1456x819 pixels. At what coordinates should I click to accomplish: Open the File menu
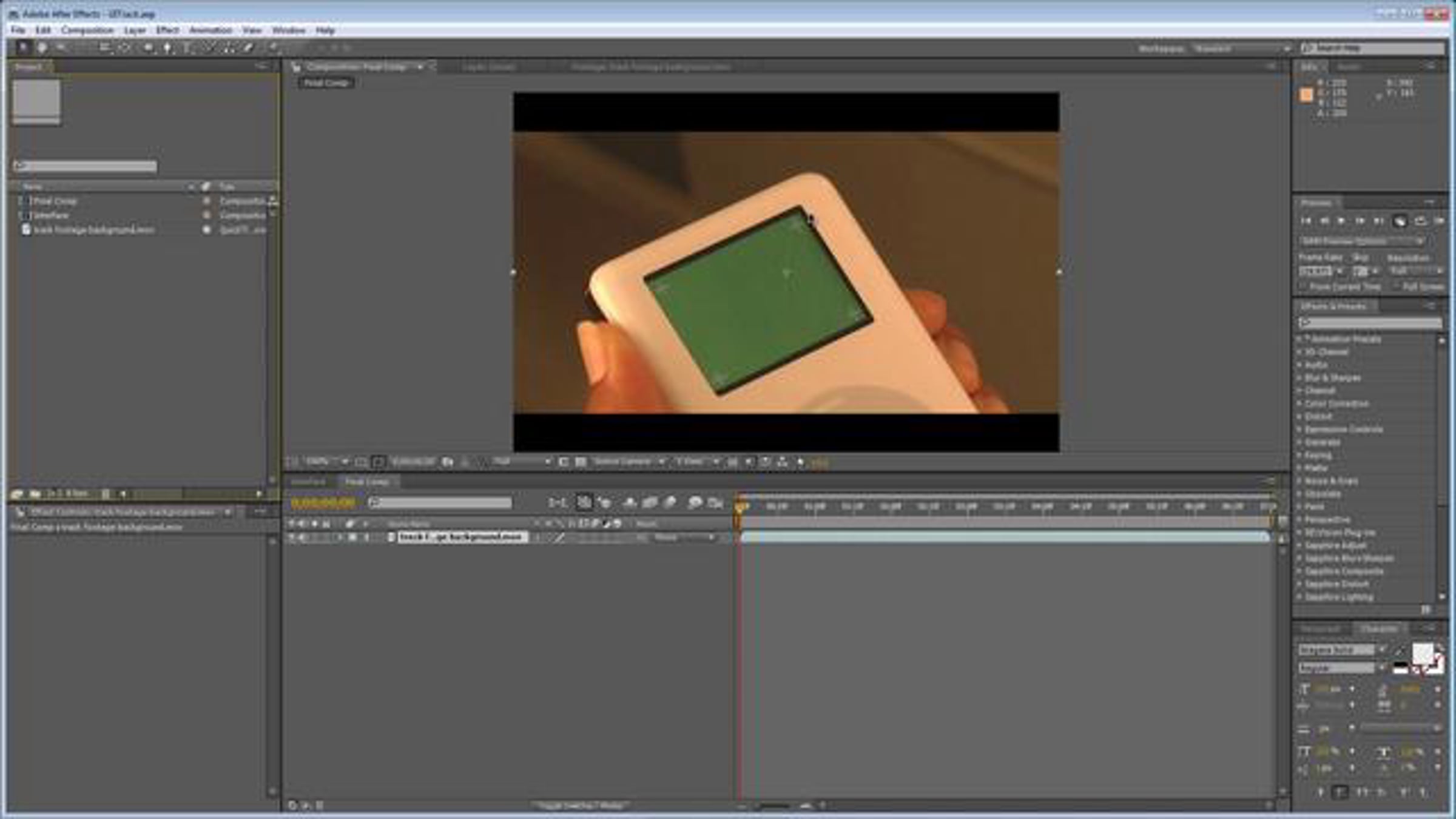click(x=18, y=30)
